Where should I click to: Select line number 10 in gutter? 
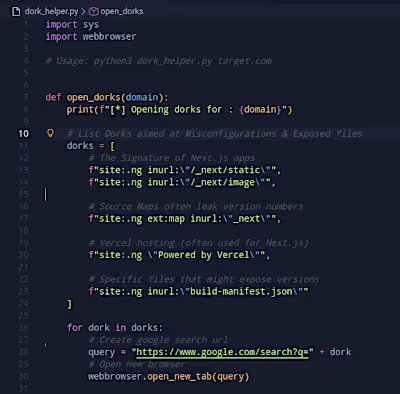click(23, 134)
